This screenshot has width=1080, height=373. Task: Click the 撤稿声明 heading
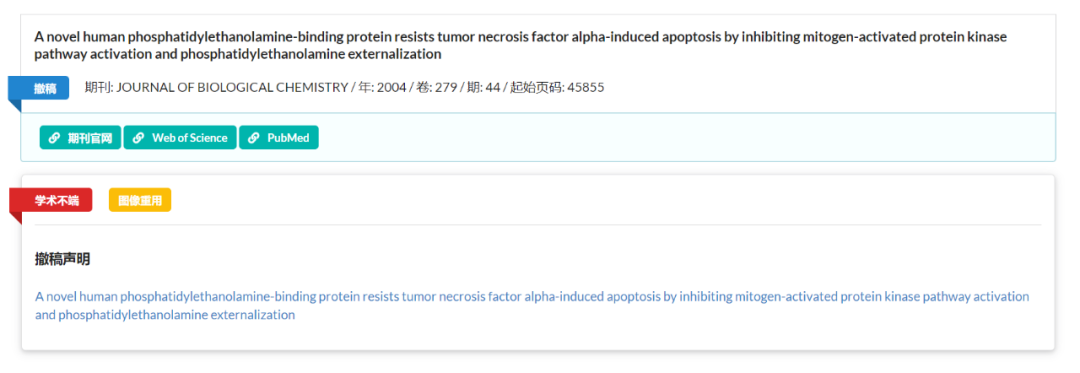coord(63,259)
